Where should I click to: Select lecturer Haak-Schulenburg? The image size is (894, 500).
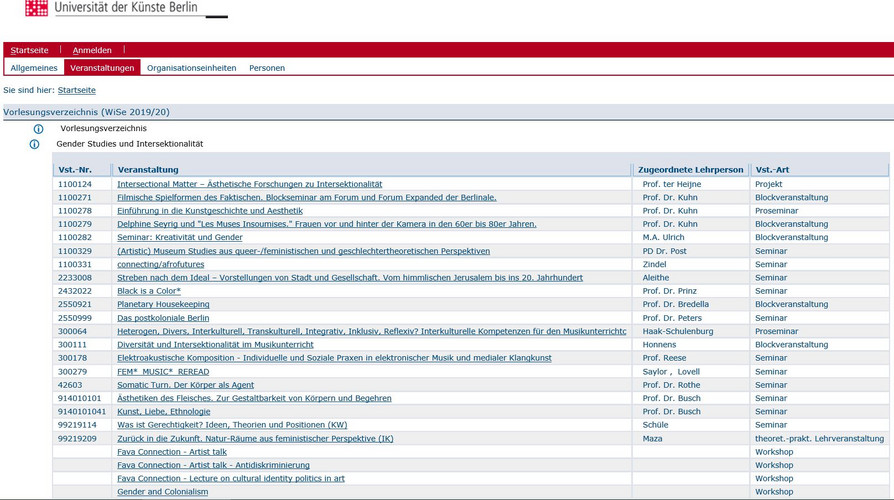[678, 331]
